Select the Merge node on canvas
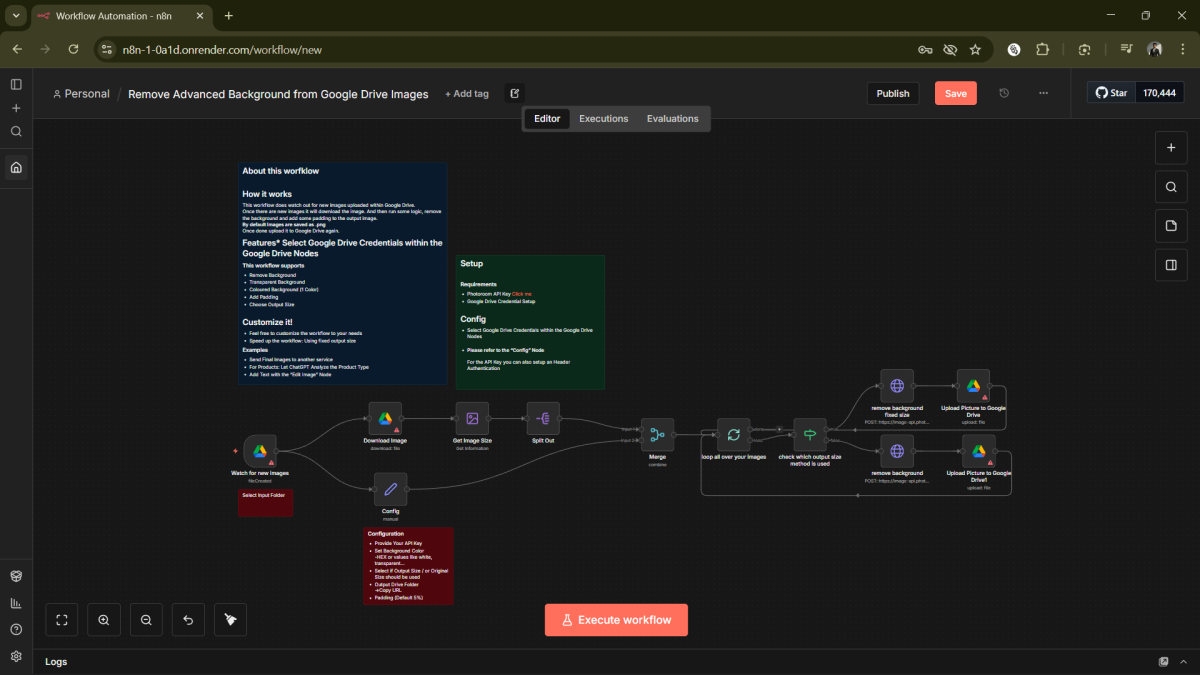This screenshot has width=1200, height=675. pos(657,435)
